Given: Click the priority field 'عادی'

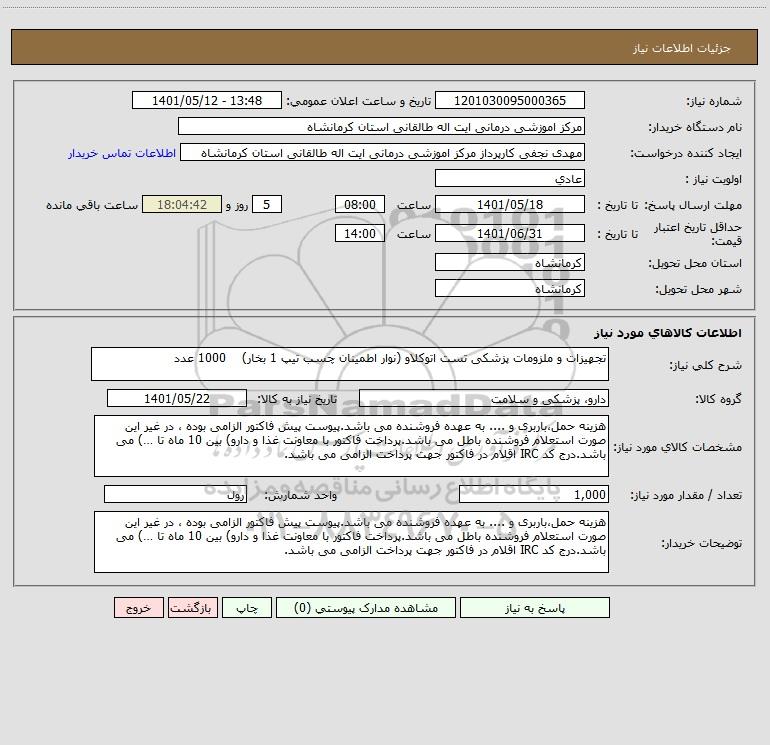Looking at the screenshot, I should (510, 179).
